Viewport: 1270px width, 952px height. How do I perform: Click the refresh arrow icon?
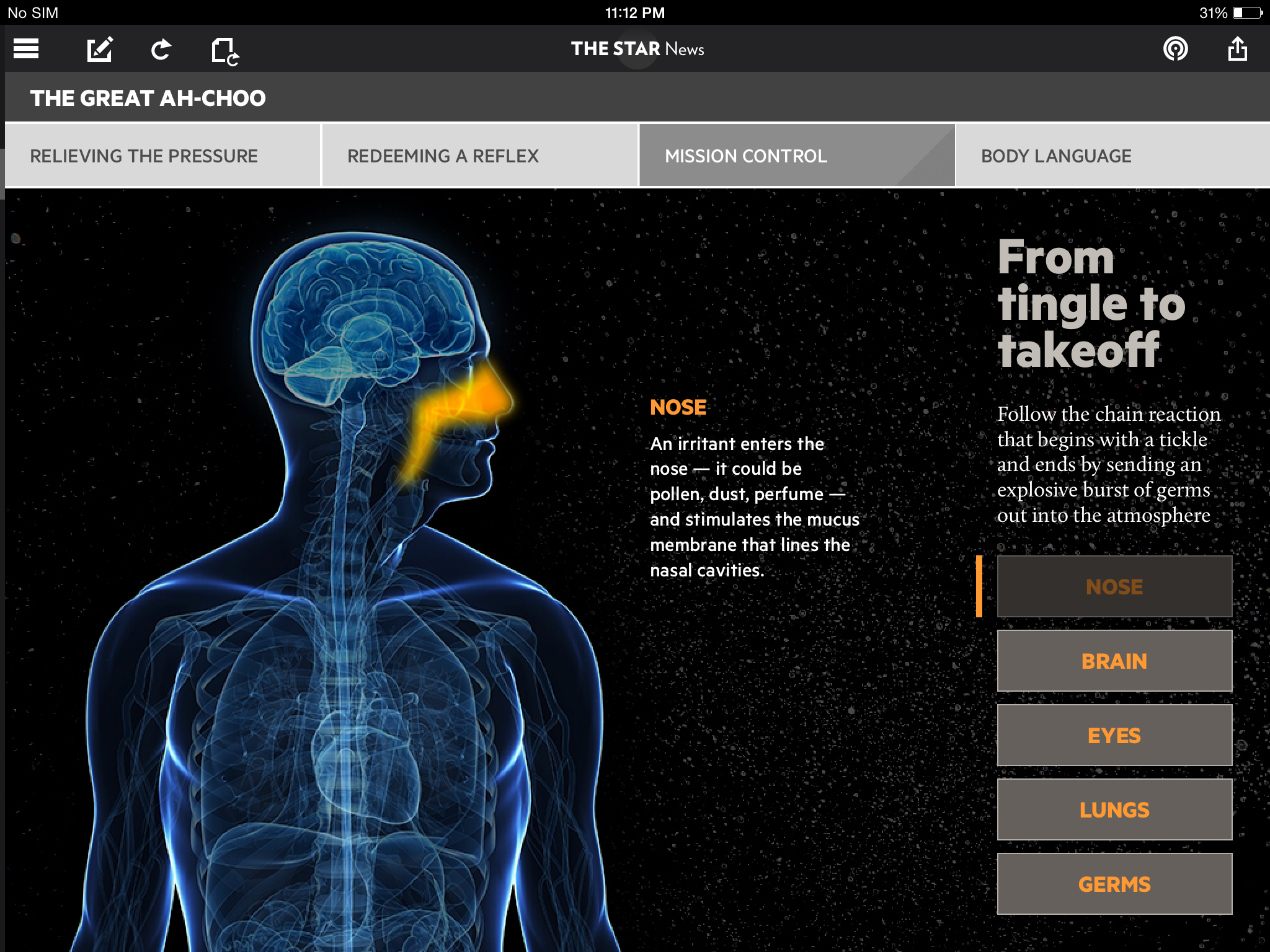point(161,49)
